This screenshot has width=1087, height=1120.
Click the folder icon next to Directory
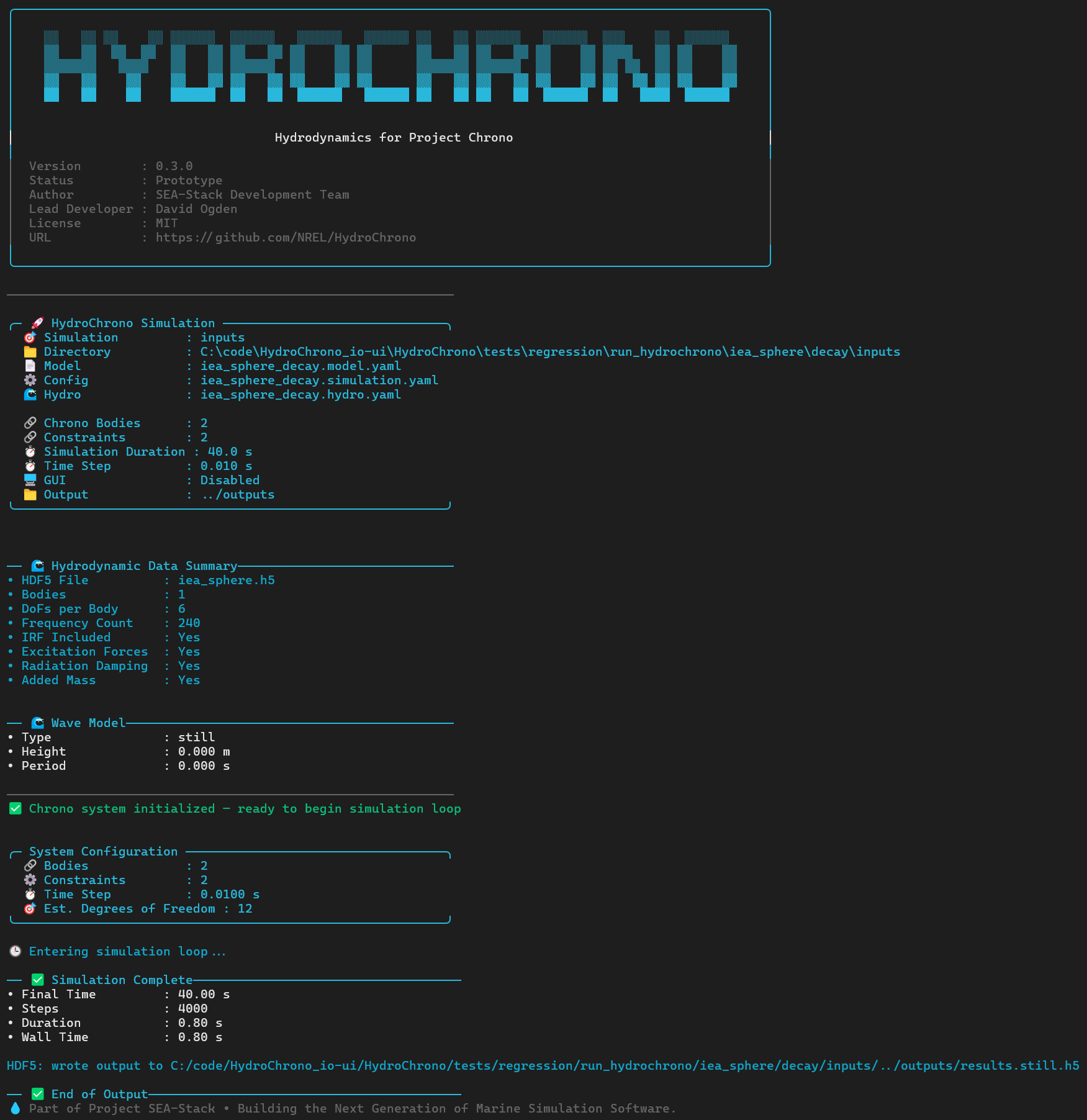coord(30,352)
